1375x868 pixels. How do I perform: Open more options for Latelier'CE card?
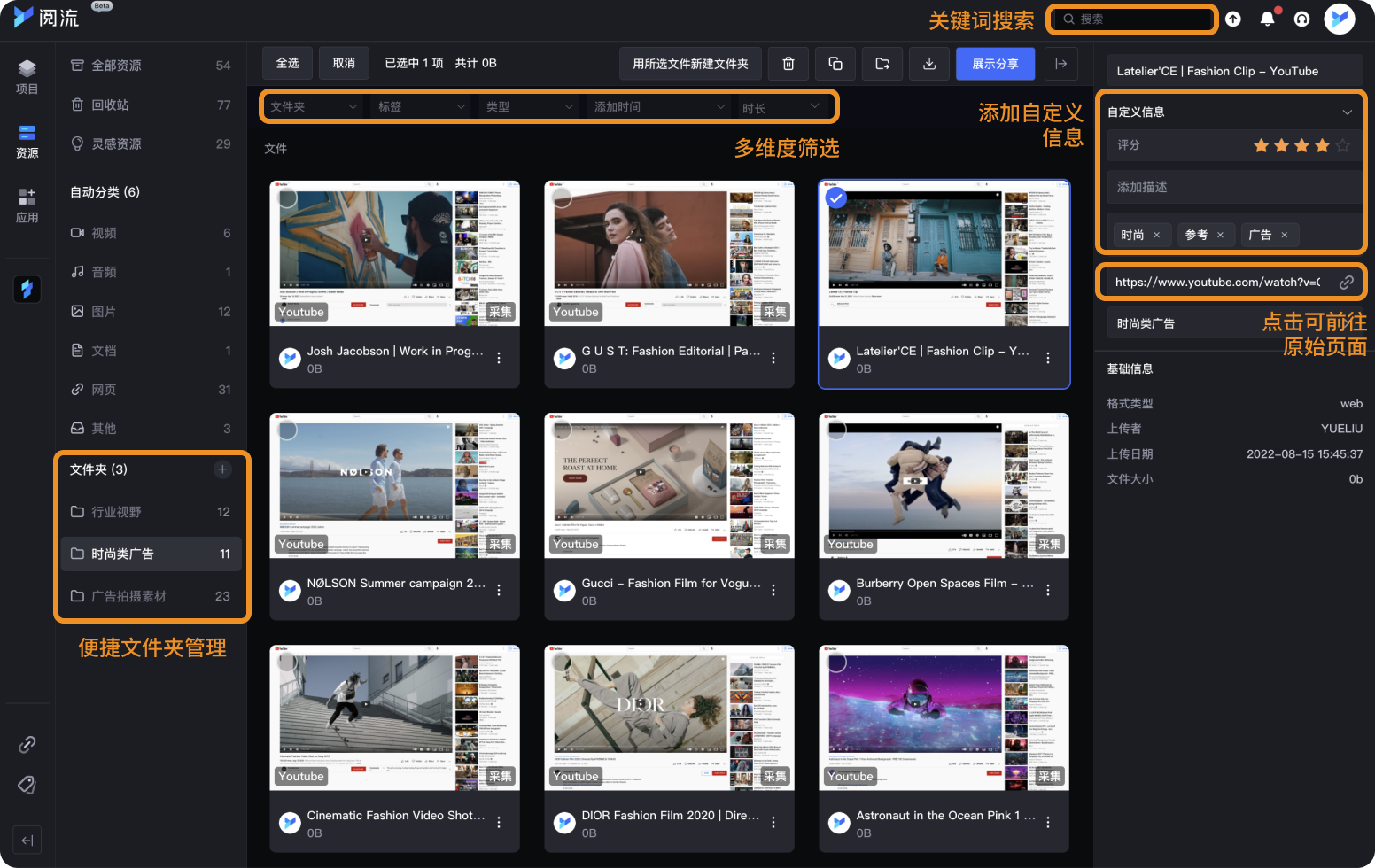[x=1048, y=358]
